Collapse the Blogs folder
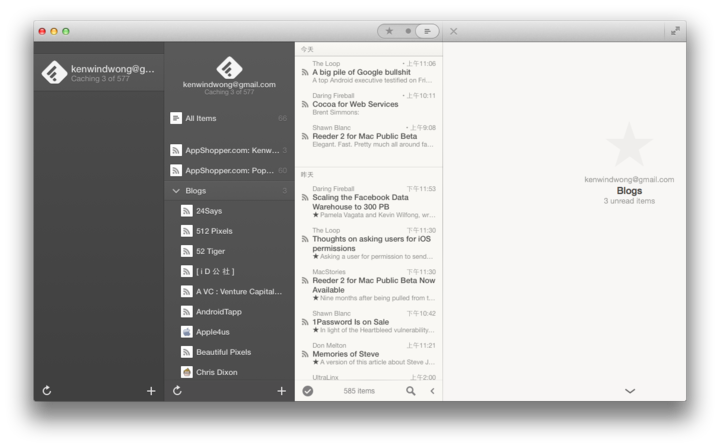This screenshot has width=720, height=448. pyautogui.click(x=177, y=190)
